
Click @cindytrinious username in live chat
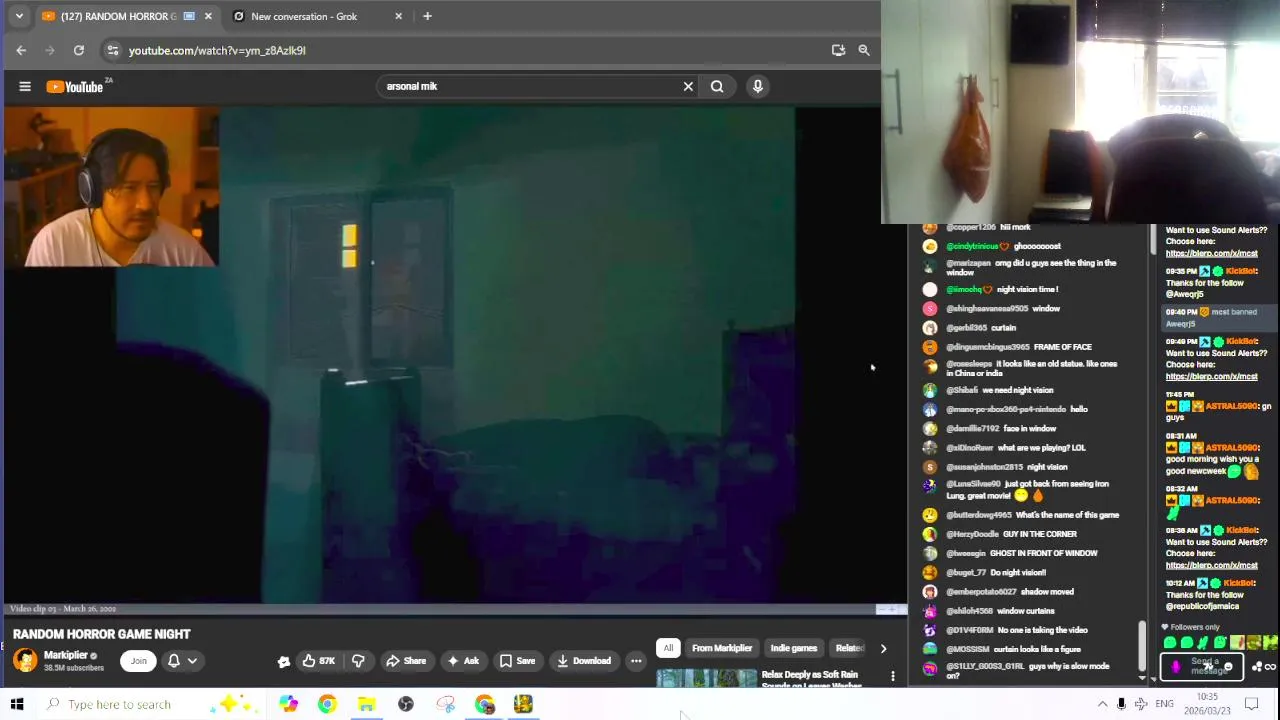pyautogui.click(x=972, y=246)
